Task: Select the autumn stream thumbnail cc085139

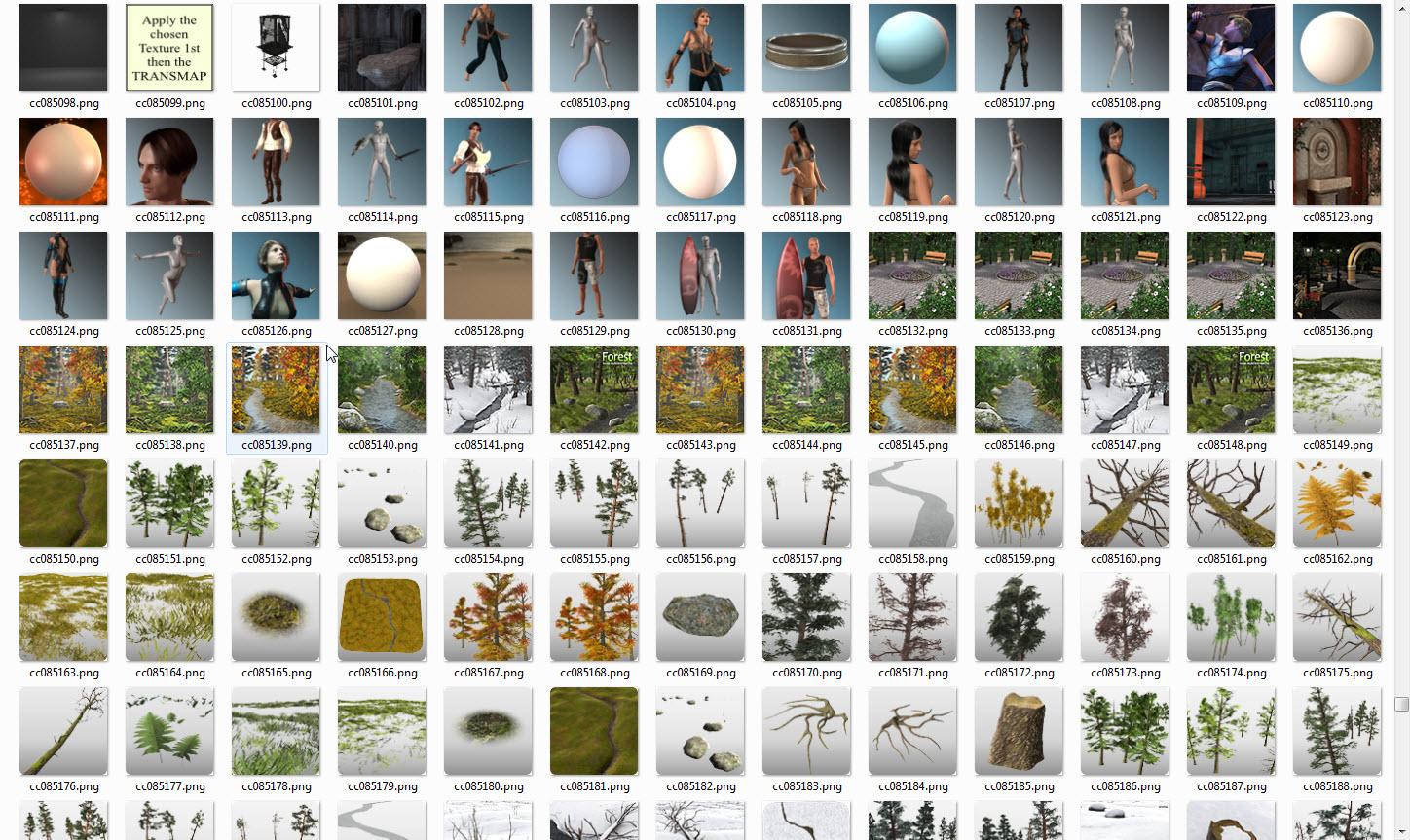Action: pos(276,389)
